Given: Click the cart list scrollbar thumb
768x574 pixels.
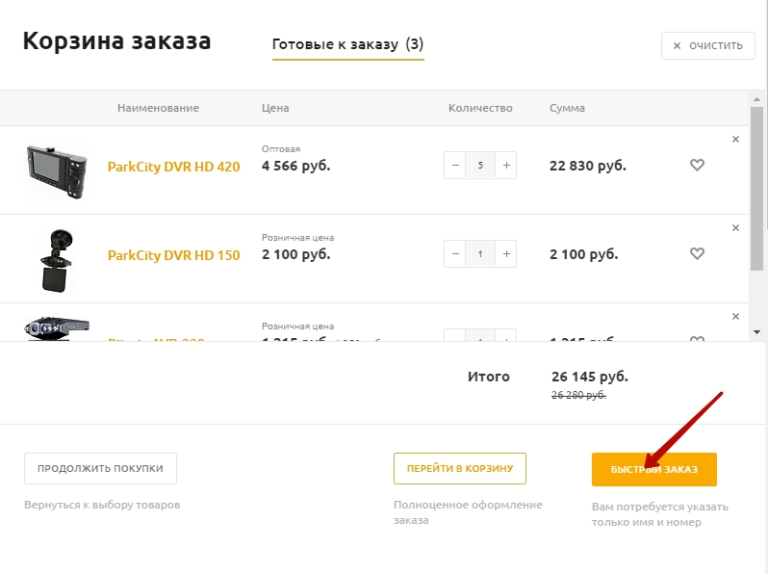Looking at the screenshot, I should tap(757, 189).
